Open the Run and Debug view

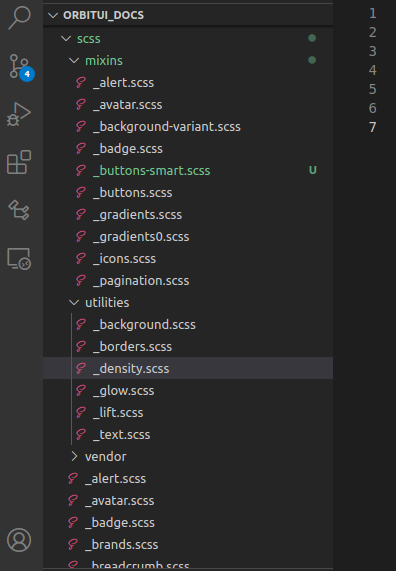tap(19, 114)
